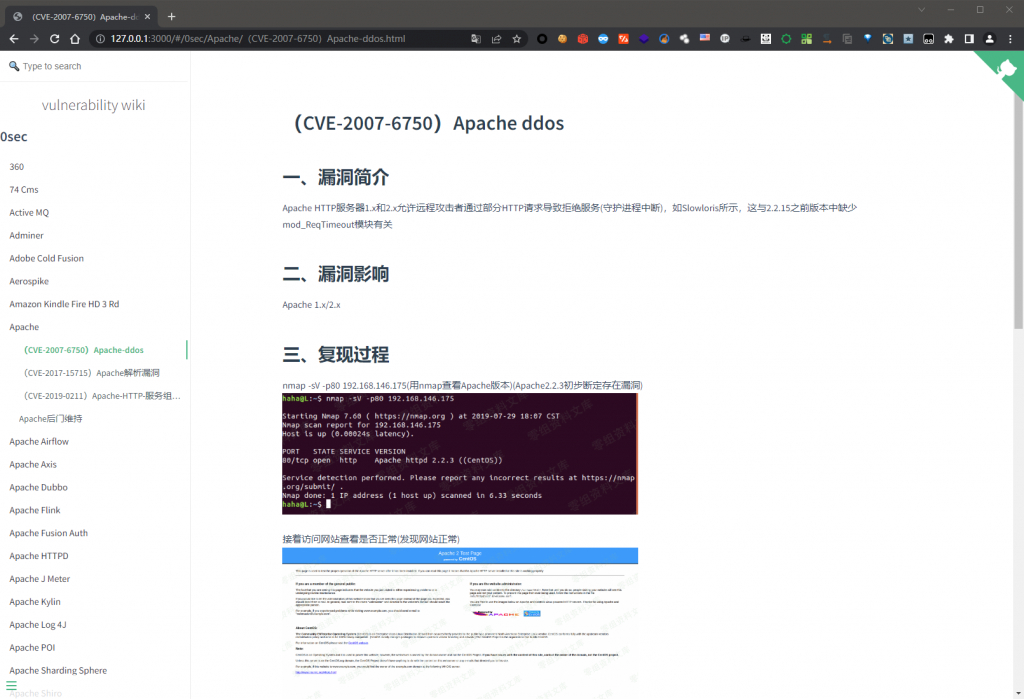
Task: Click the 一、漏洞简介 heading
Action: coord(336,177)
